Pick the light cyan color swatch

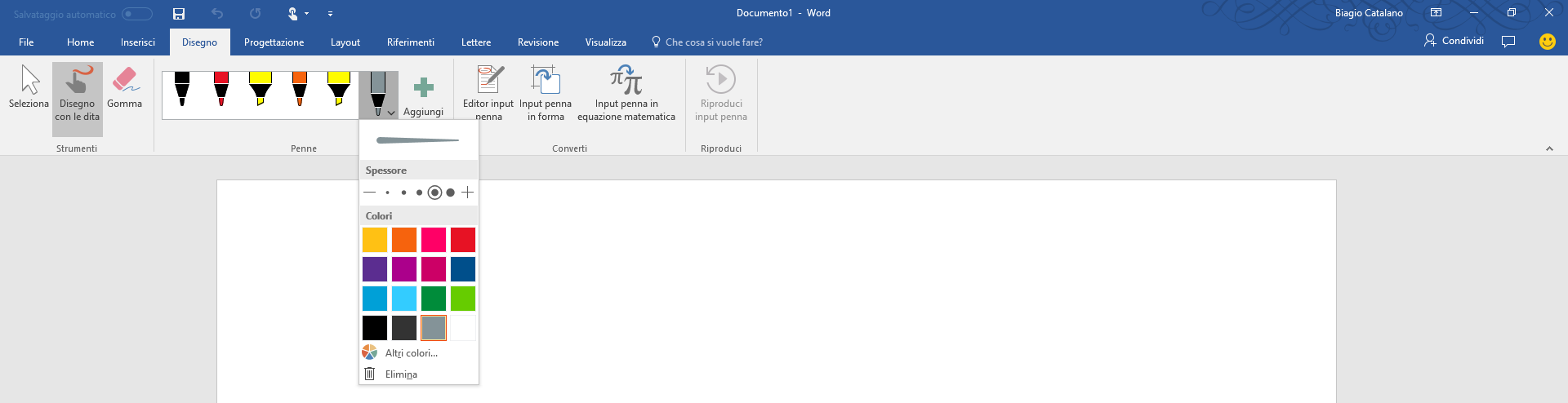[404, 299]
